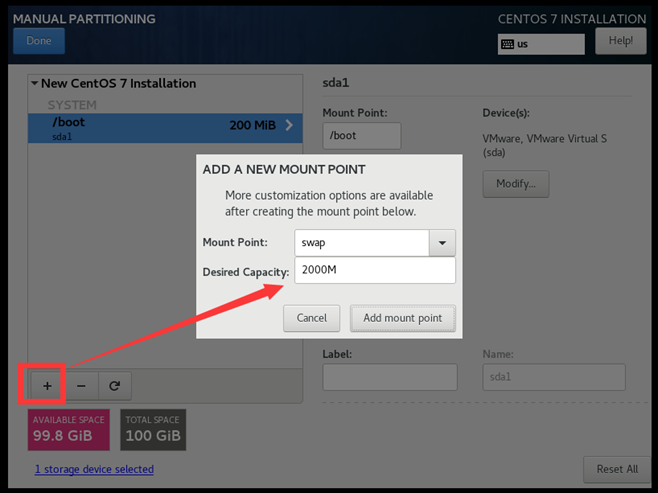Select the /boot sda1 partition row
The image size is (658, 493).
pyautogui.click(x=165, y=128)
